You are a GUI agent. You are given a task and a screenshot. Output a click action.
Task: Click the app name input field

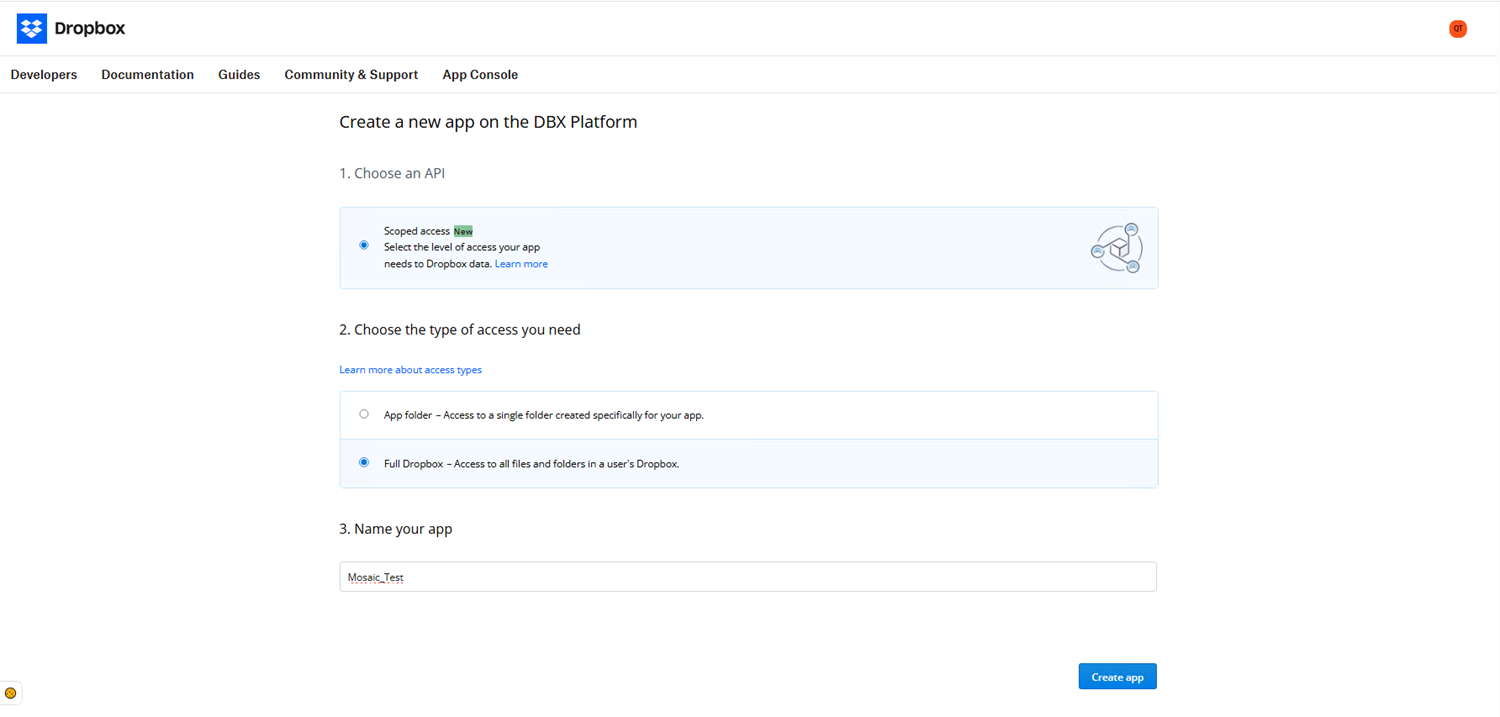click(x=748, y=577)
